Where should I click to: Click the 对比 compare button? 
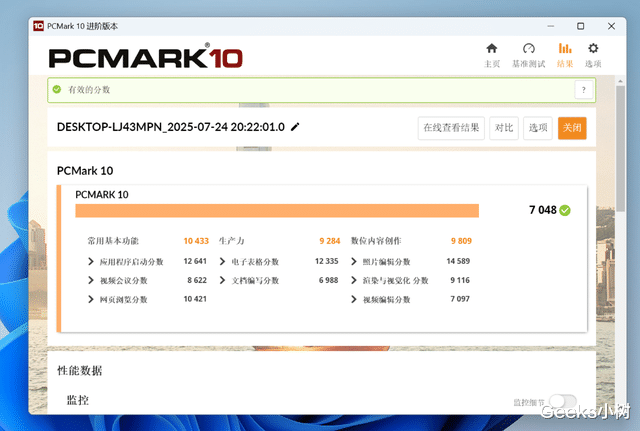504,128
